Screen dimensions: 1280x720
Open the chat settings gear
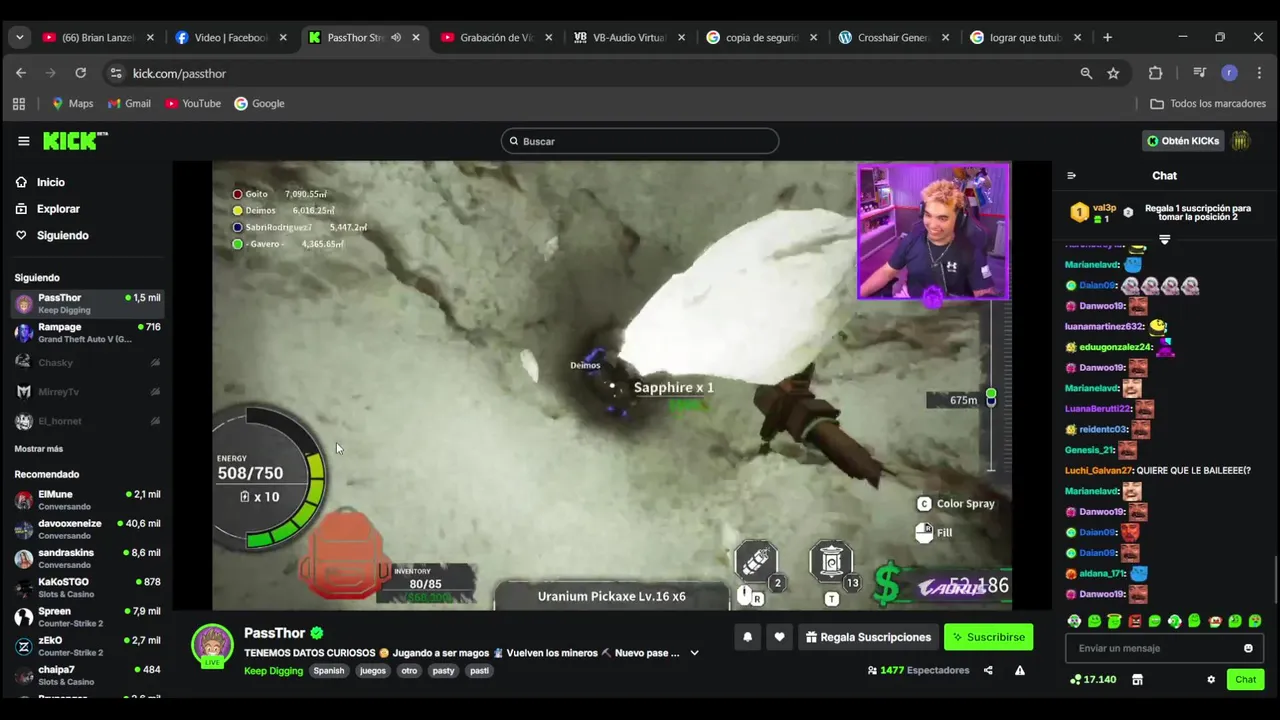tap(1211, 679)
